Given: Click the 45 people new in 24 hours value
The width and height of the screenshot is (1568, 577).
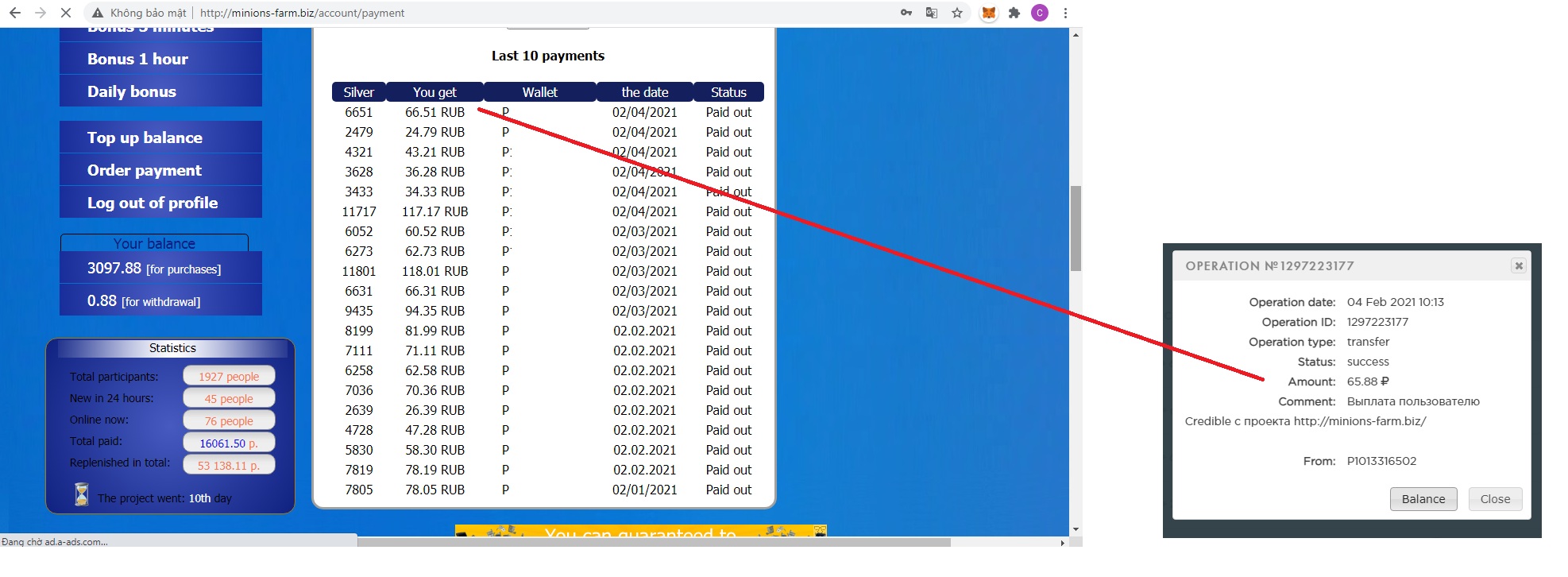Looking at the screenshot, I should pyautogui.click(x=229, y=398).
